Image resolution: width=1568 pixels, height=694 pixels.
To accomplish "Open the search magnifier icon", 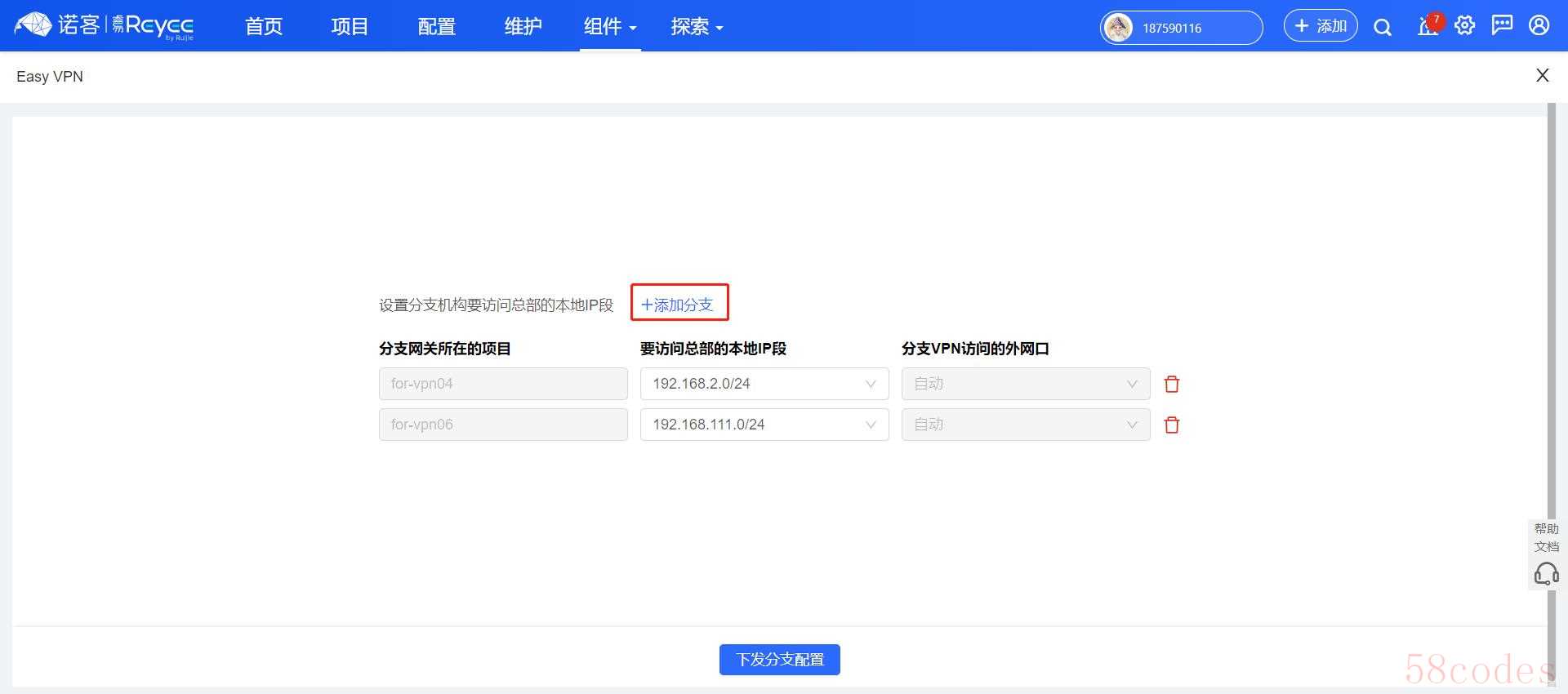I will [x=1382, y=27].
